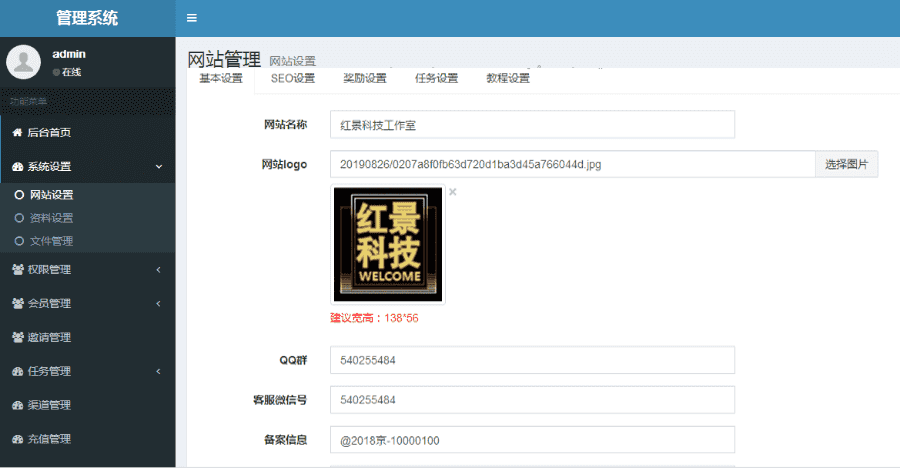Click the admin user avatar
Image resolution: width=900 pixels, height=468 pixels.
tap(23, 62)
